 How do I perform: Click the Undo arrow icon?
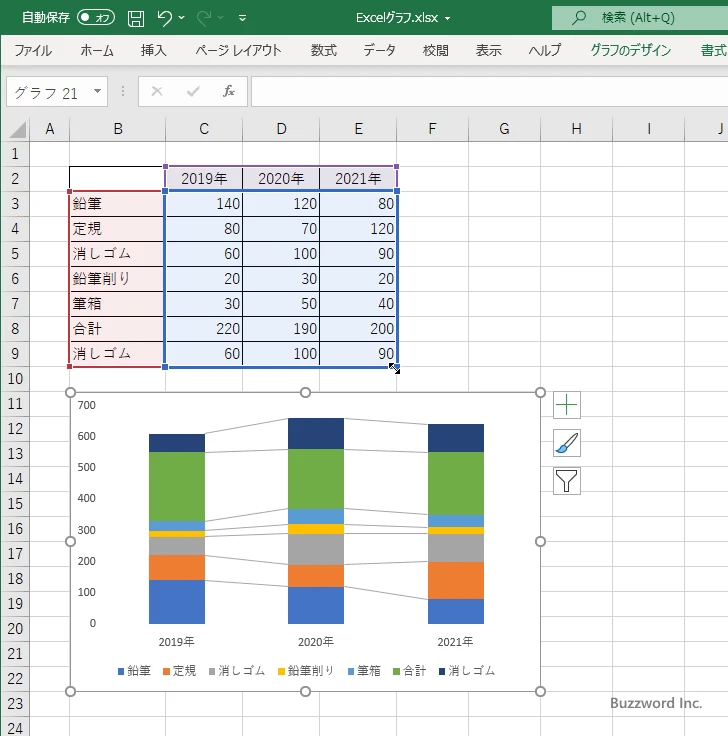pos(164,18)
